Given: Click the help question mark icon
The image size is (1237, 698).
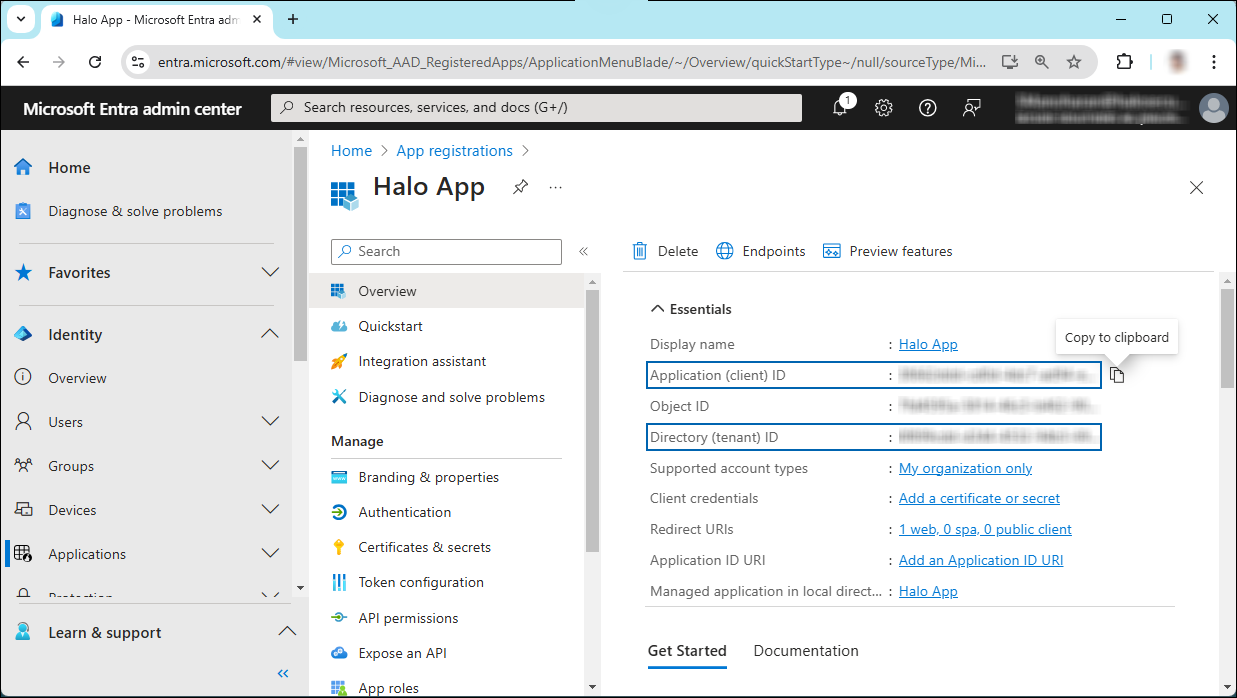Looking at the screenshot, I should click(x=928, y=108).
